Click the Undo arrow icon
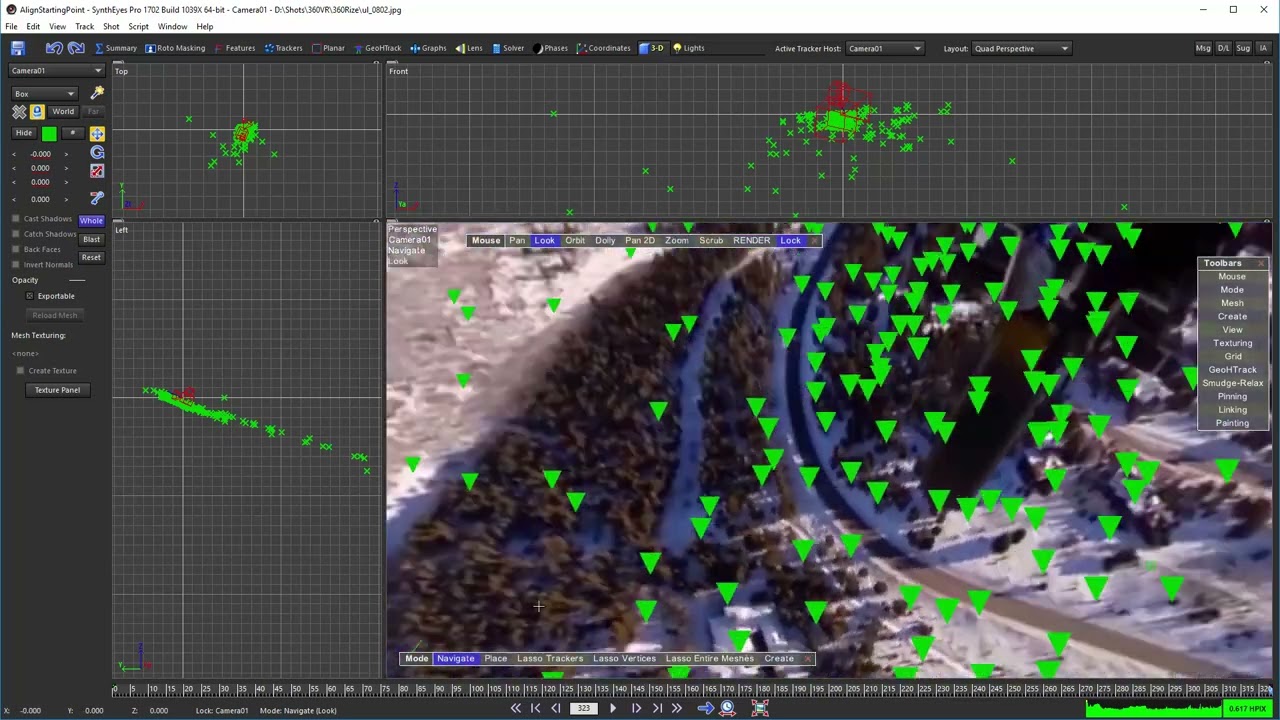Image resolution: width=1280 pixels, height=720 pixels. click(54, 48)
